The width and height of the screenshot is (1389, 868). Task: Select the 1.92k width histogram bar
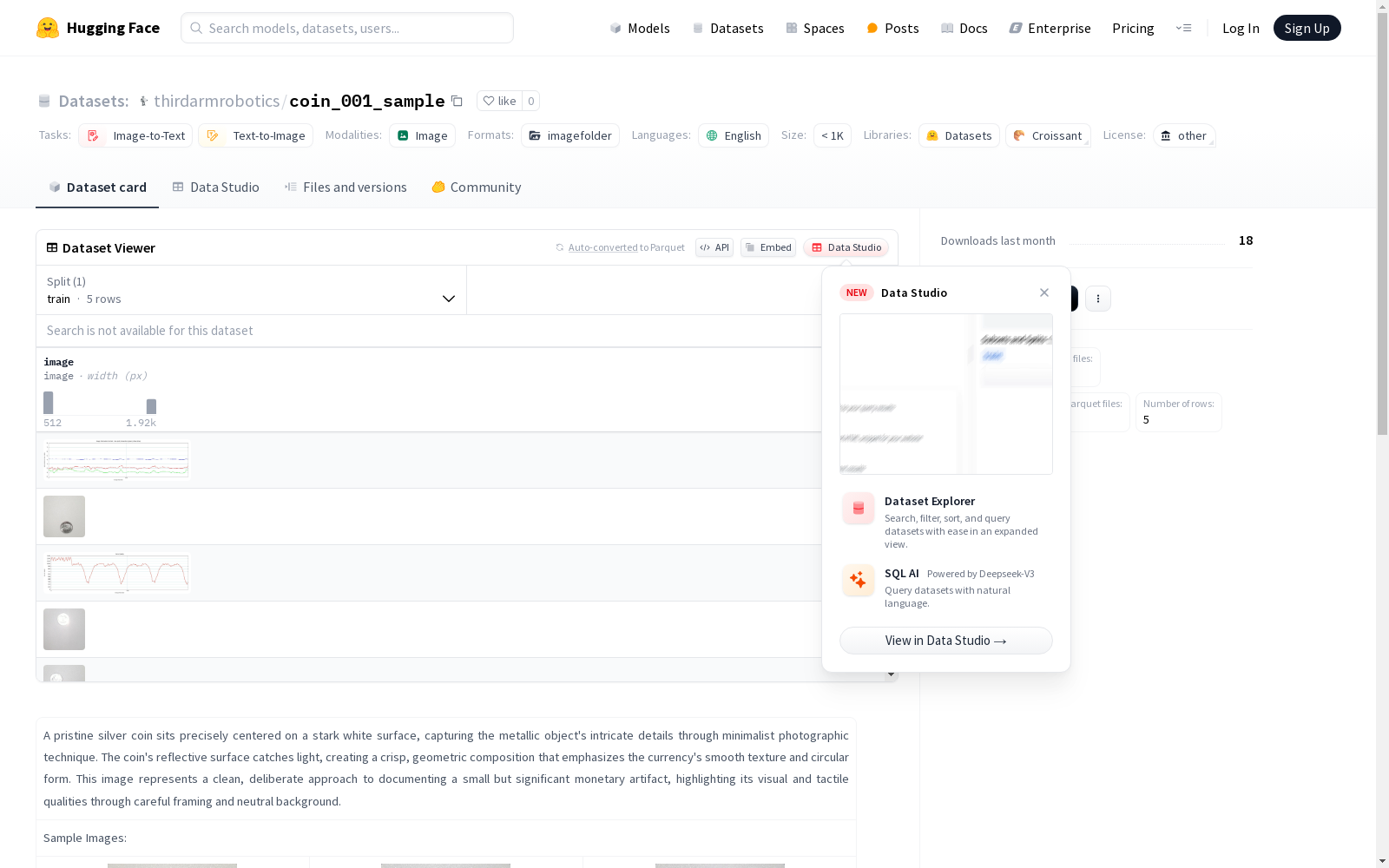(151, 406)
